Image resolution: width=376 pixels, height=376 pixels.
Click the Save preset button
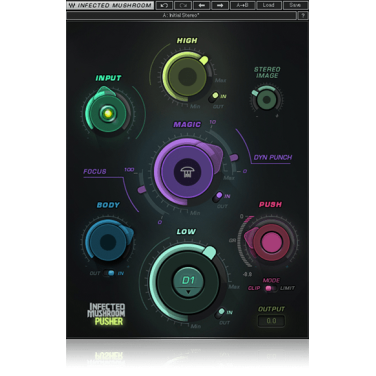[295, 5]
